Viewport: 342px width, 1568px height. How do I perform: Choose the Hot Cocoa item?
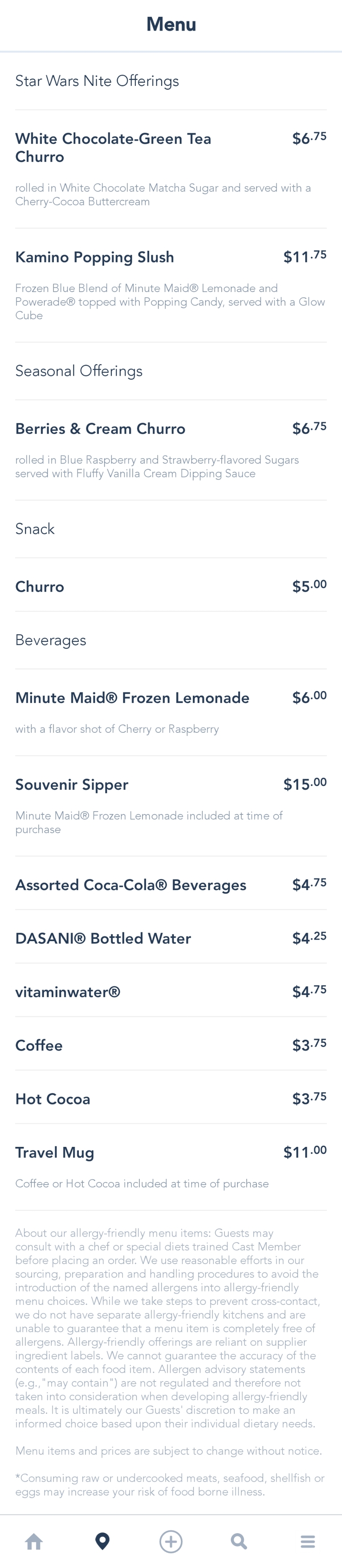tap(53, 1099)
